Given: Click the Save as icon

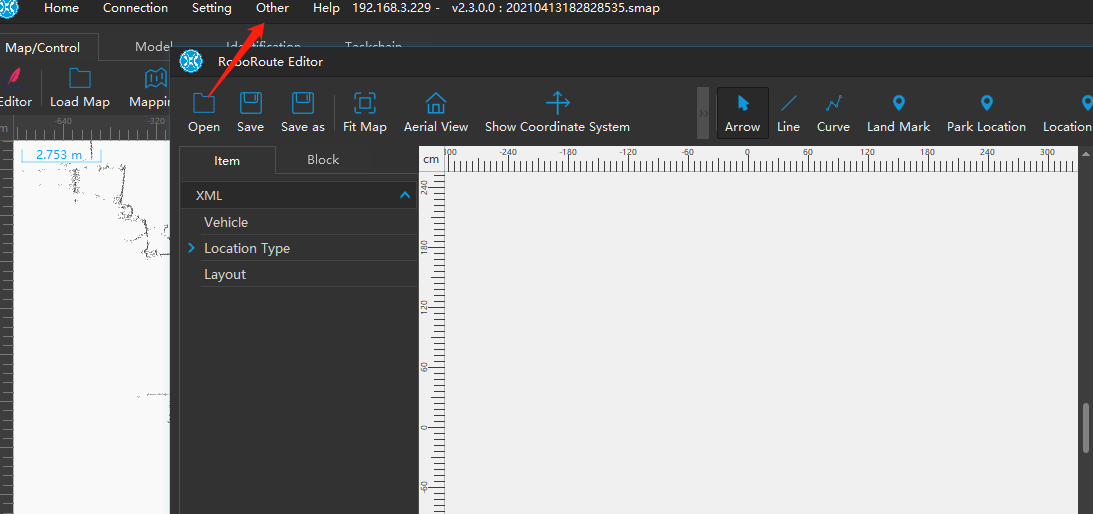Looking at the screenshot, I should point(302,103).
